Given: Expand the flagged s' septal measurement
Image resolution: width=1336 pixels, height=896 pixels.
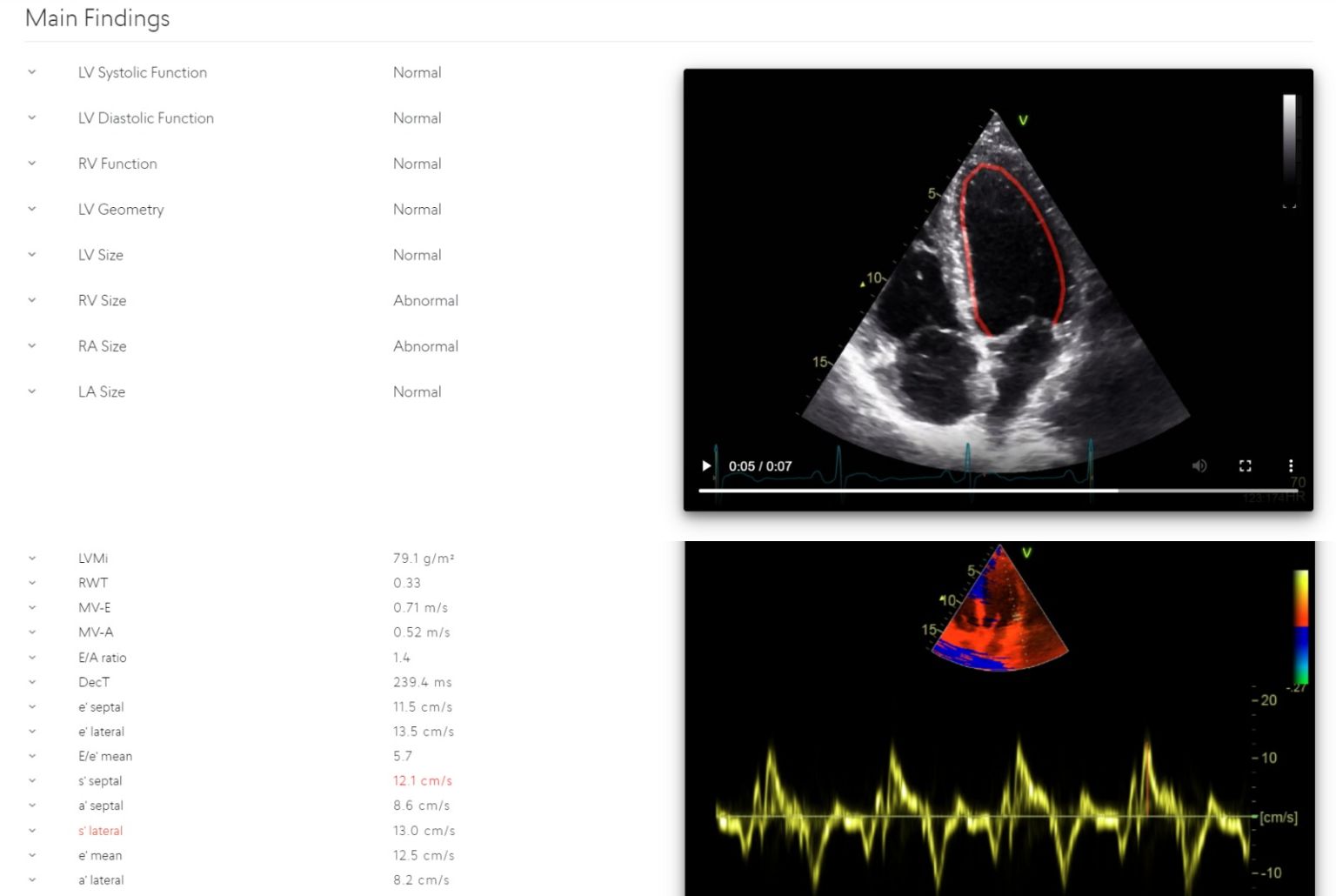Looking at the screenshot, I should (x=31, y=780).
